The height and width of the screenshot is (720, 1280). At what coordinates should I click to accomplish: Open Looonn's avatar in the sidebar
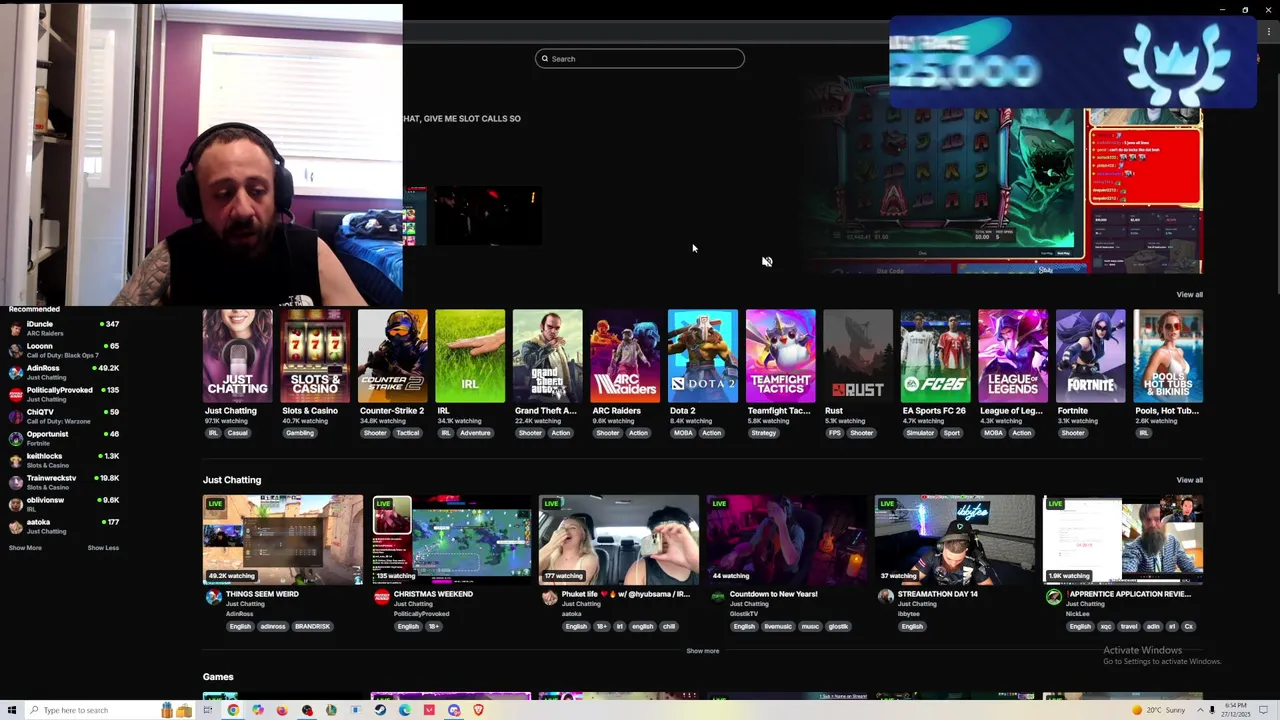pyautogui.click(x=15, y=350)
